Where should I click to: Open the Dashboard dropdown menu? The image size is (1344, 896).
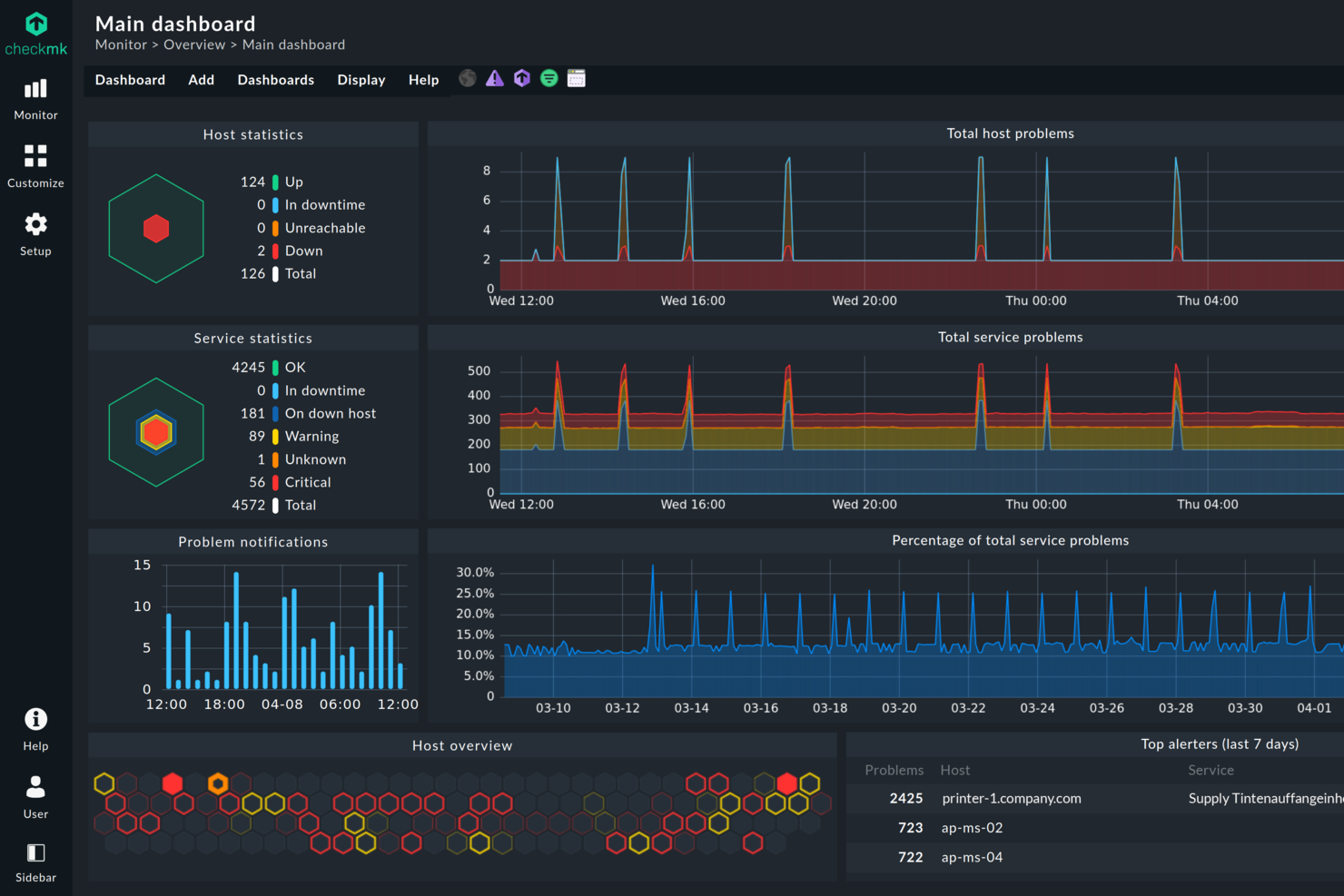tap(130, 80)
